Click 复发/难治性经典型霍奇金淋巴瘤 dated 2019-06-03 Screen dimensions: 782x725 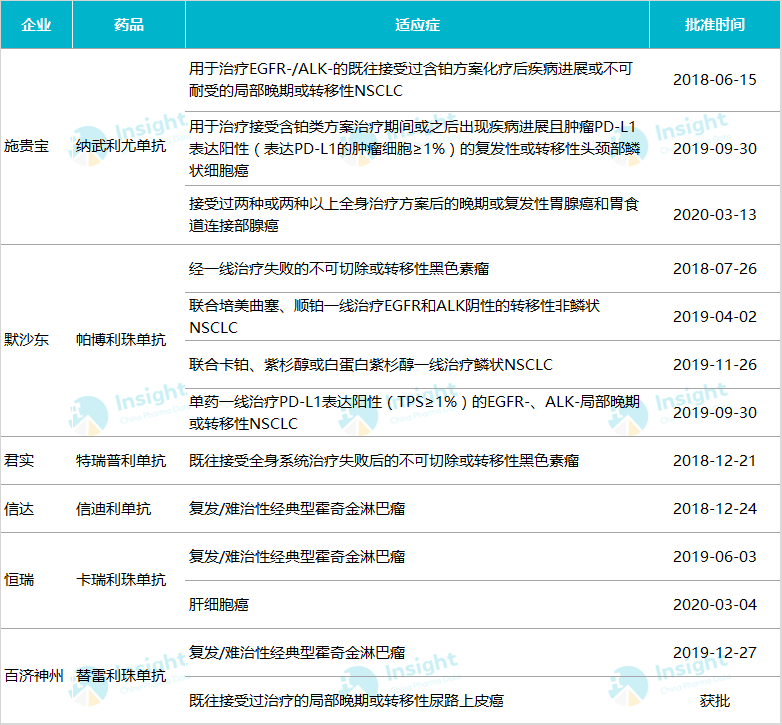pos(297,556)
